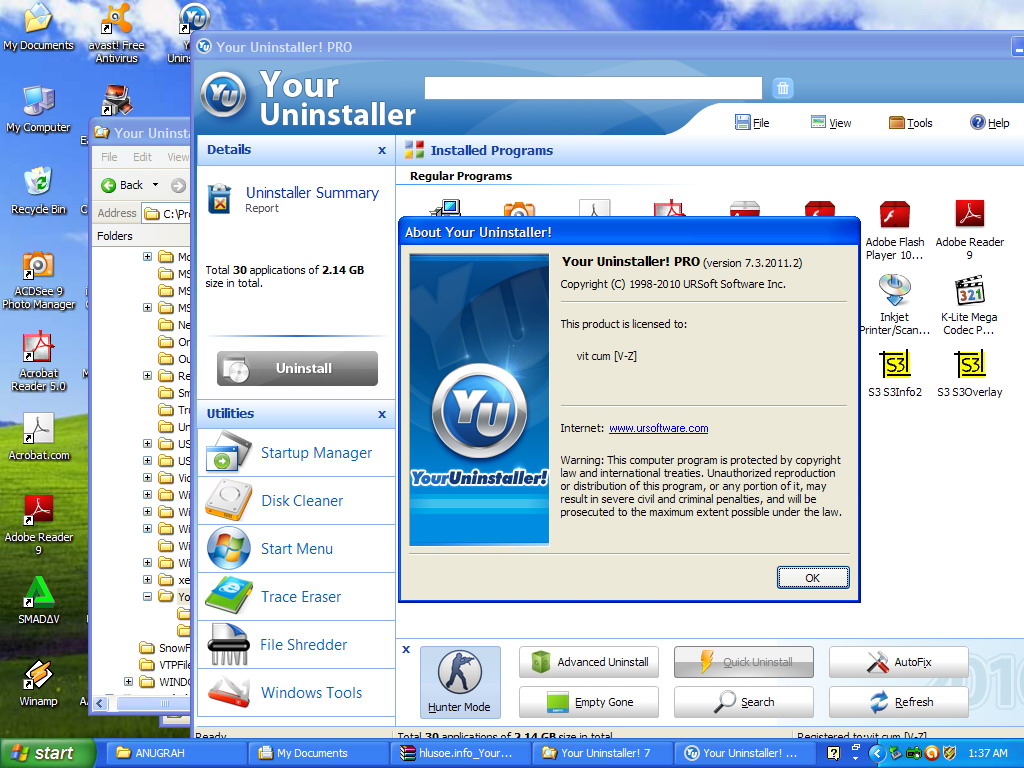
Task: Open the File menu in Your Uninstaller
Action: (x=752, y=123)
